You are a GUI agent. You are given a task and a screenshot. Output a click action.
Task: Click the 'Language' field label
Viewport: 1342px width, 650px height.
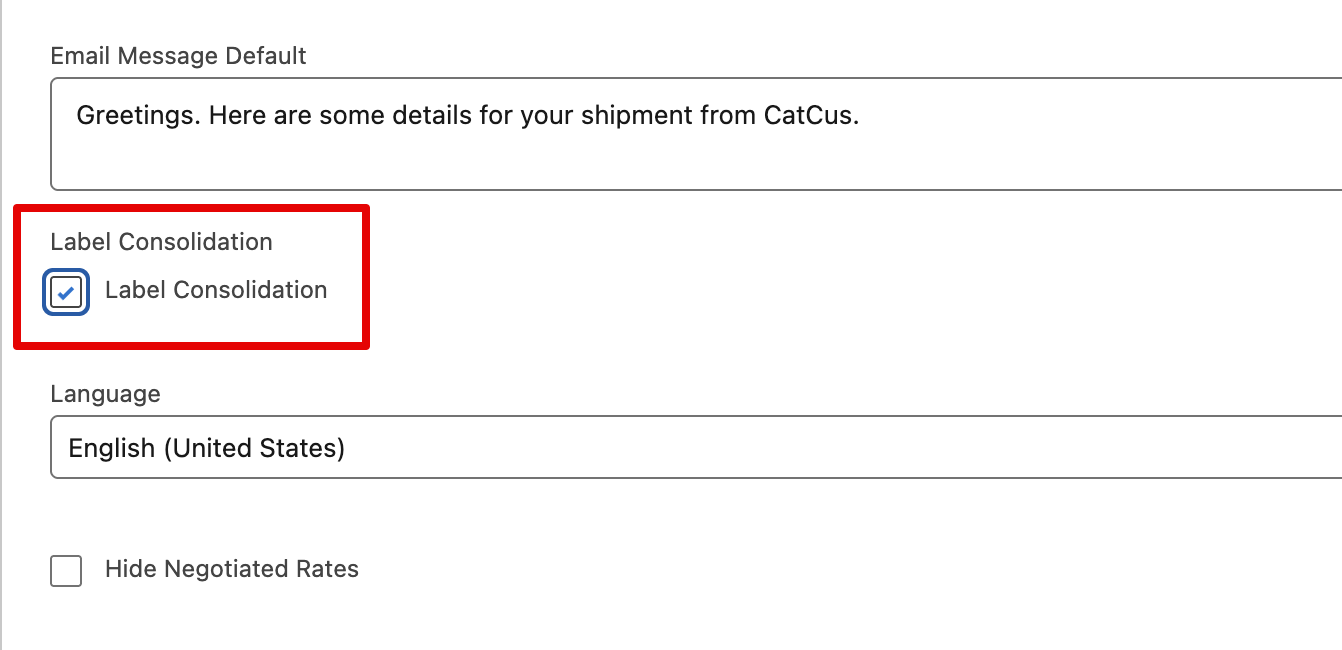click(x=105, y=394)
